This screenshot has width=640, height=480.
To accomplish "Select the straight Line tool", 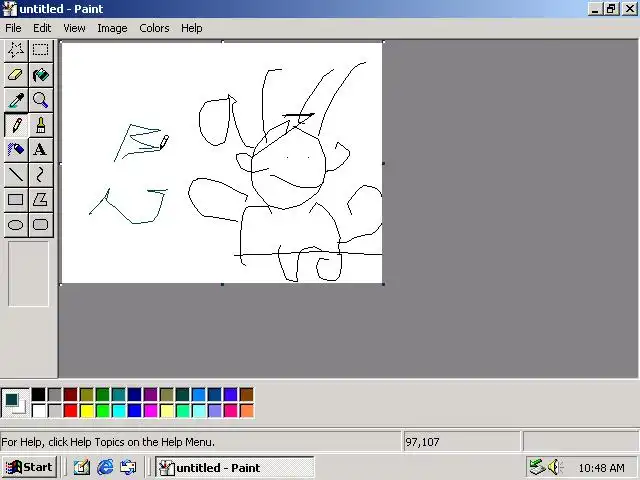I will [16, 175].
